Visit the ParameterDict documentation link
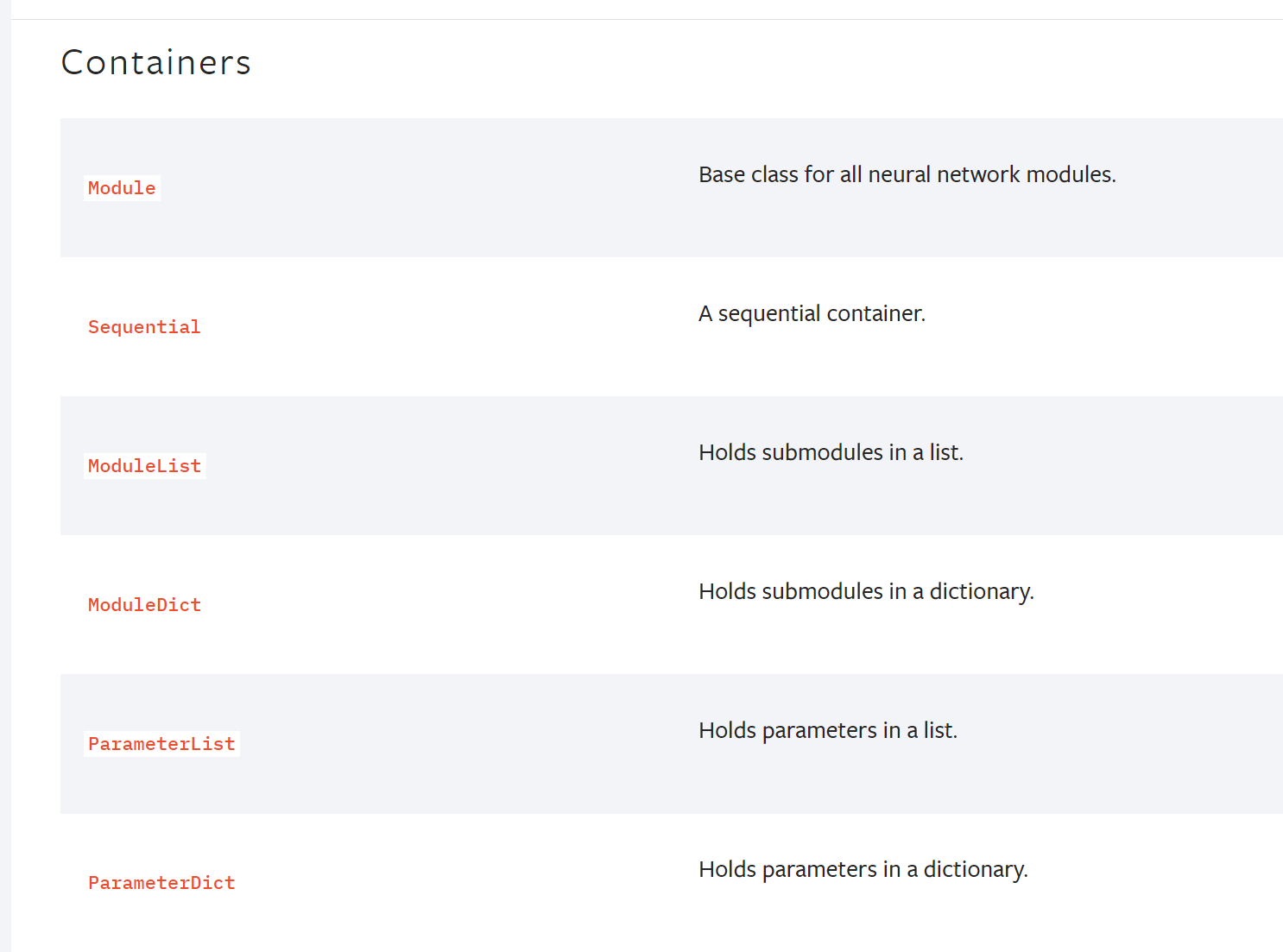The width and height of the screenshot is (1283, 952). (x=161, y=883)
